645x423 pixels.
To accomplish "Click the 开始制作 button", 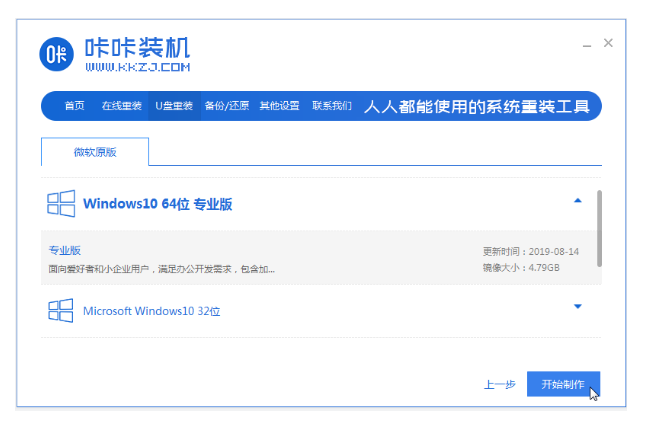I will coord(563,384).
